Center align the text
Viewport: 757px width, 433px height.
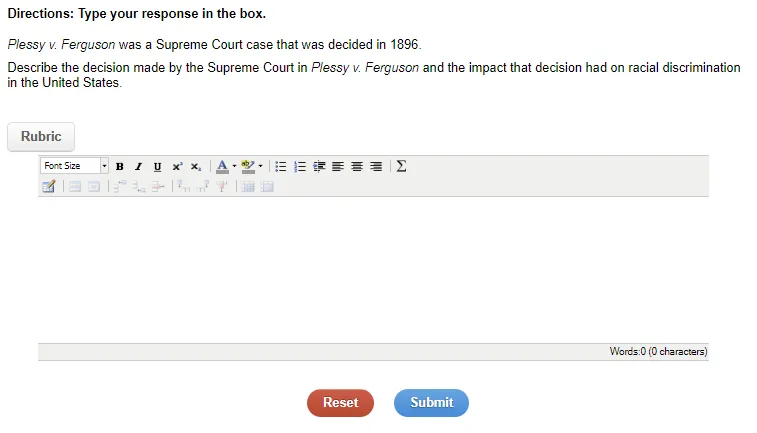[357, 167]
